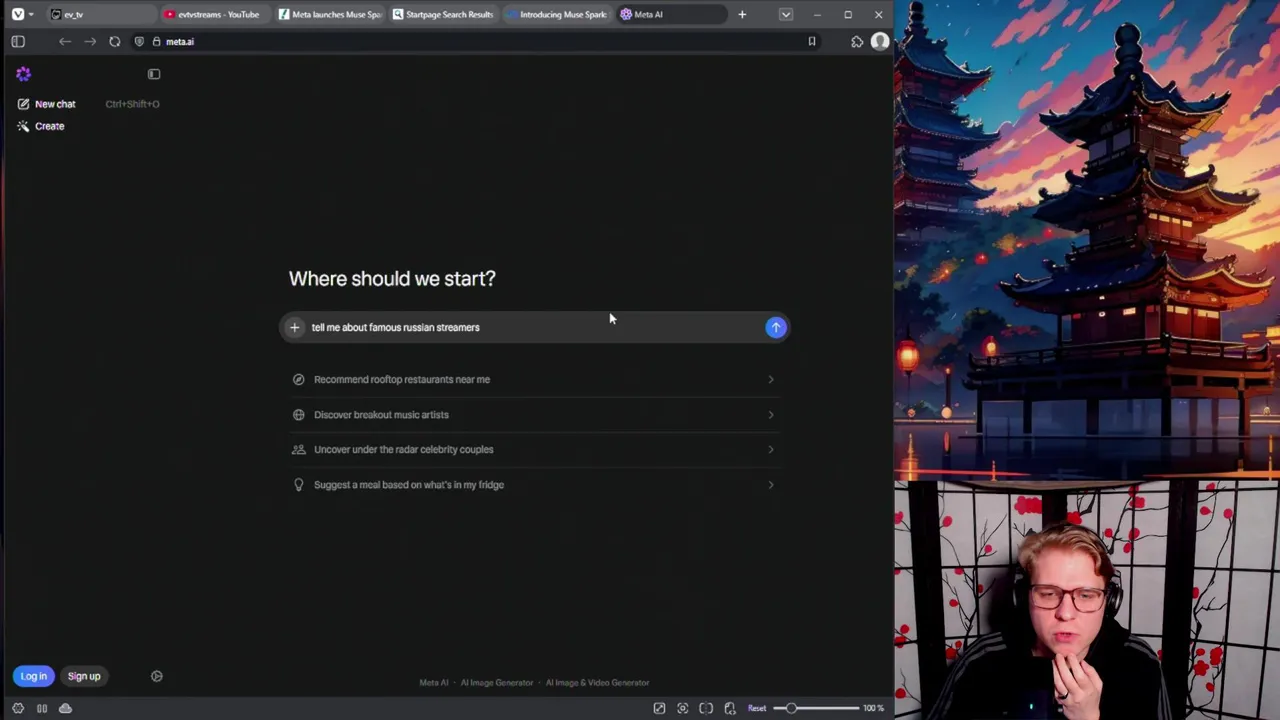The width and height of the screenshot is (1280, 720).
Task: Open the Vivaldi main menu icon
Action: tap(18, 14)
